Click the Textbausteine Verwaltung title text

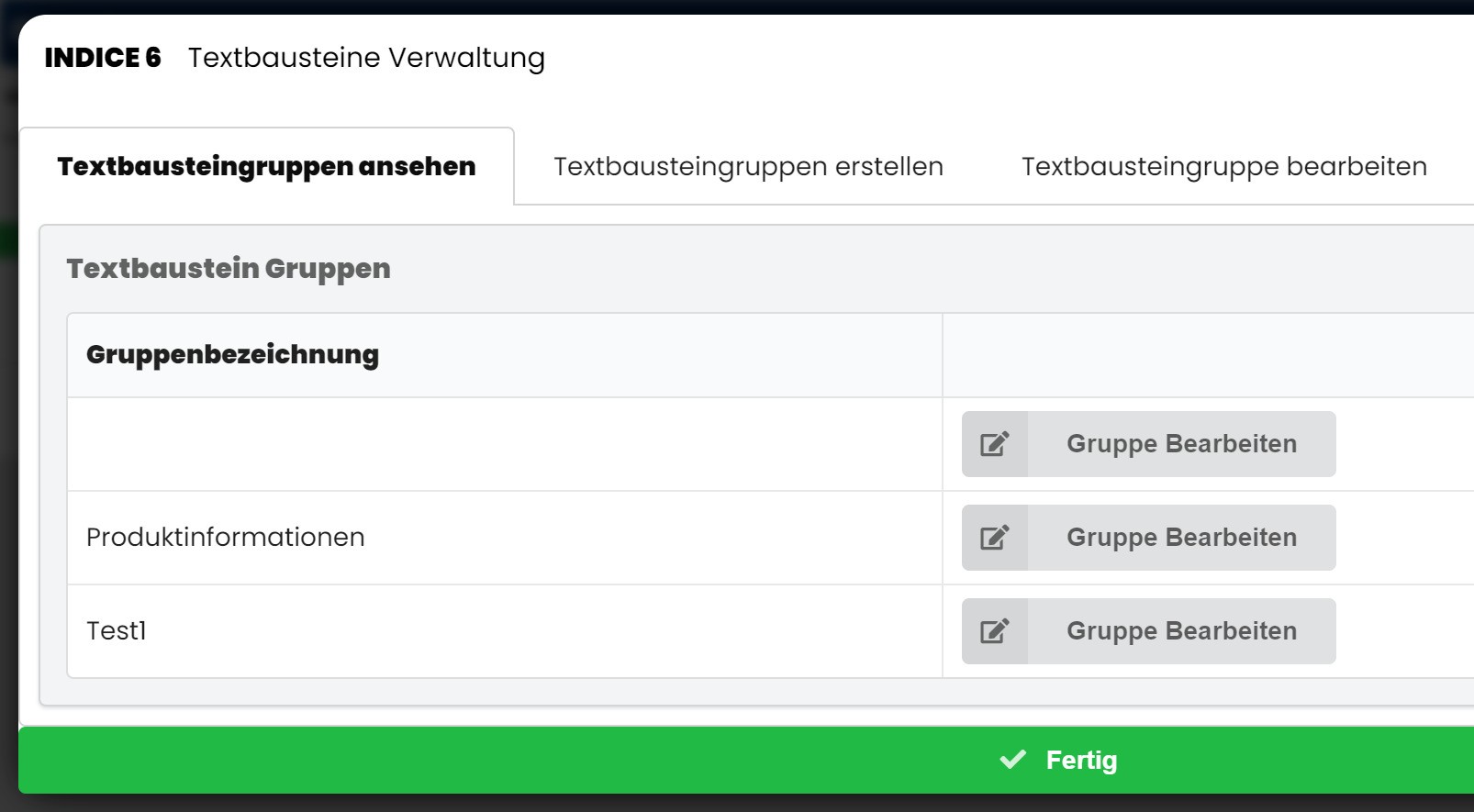(366, 58)
